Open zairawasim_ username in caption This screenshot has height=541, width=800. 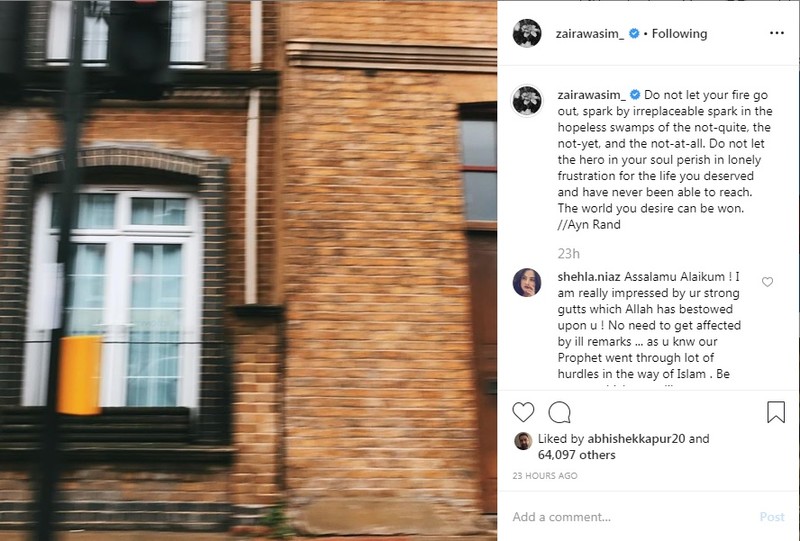tap(591, 95)
